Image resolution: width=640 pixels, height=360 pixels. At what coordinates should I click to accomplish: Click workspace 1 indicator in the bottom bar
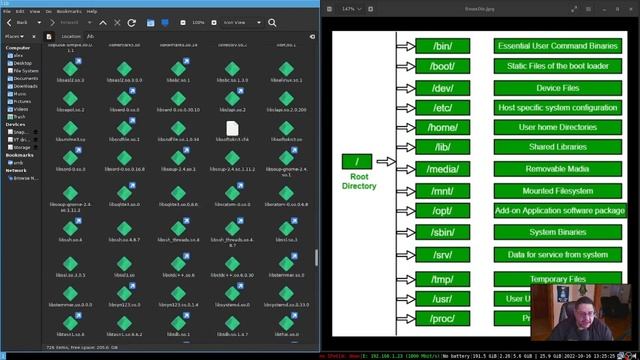3,356
